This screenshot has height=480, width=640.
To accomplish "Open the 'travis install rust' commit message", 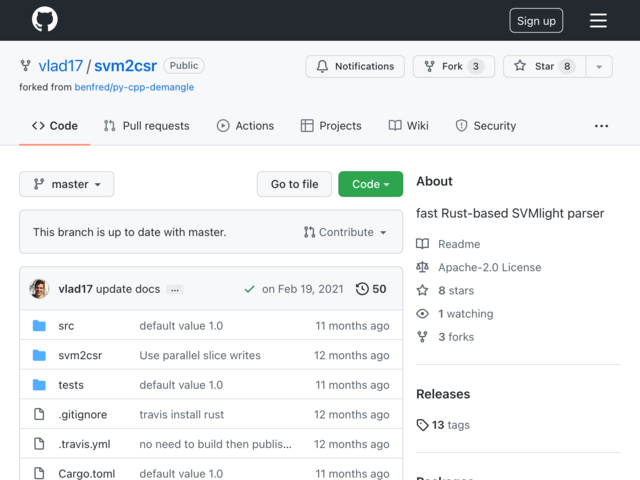I will point(182,415).
